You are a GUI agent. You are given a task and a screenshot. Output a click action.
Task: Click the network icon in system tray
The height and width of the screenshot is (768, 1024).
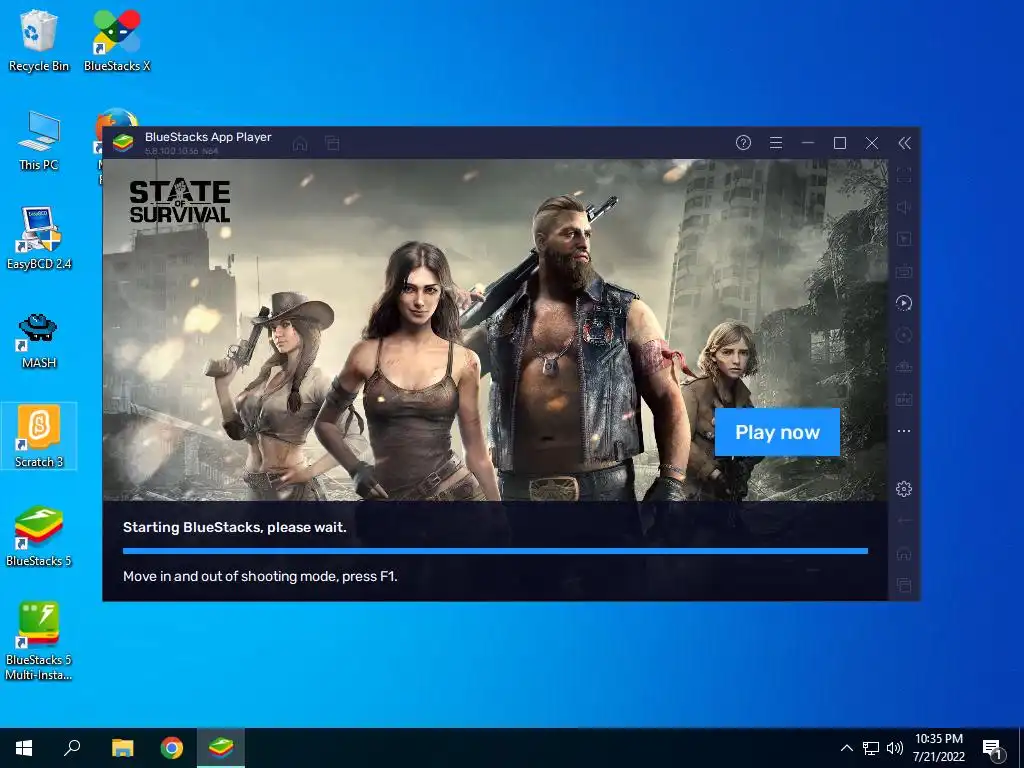click(x=871, y=748)
